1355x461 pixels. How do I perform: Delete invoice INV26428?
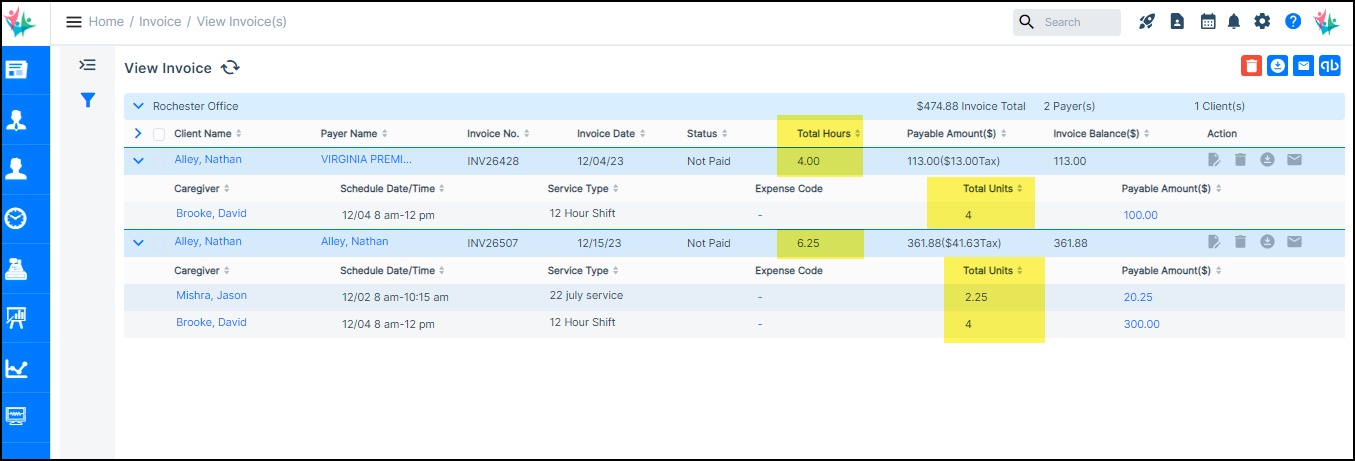click(1240, 160)
